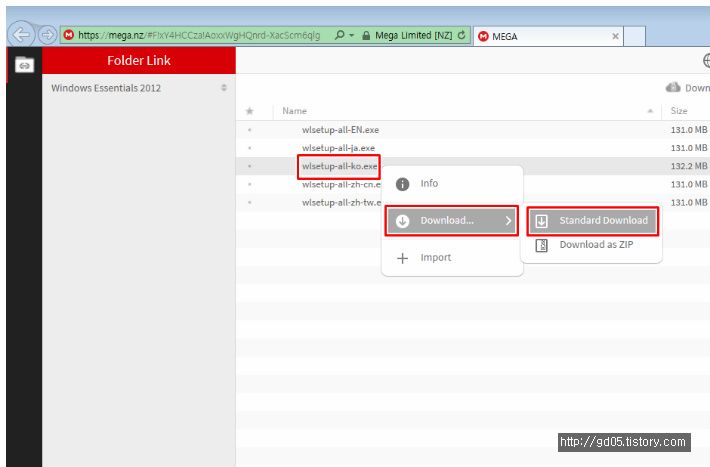This screenshot has width=710, height=467.
Task: Click the Mega Limited [NZ] certificate label
Action: [x=413, y=35]
